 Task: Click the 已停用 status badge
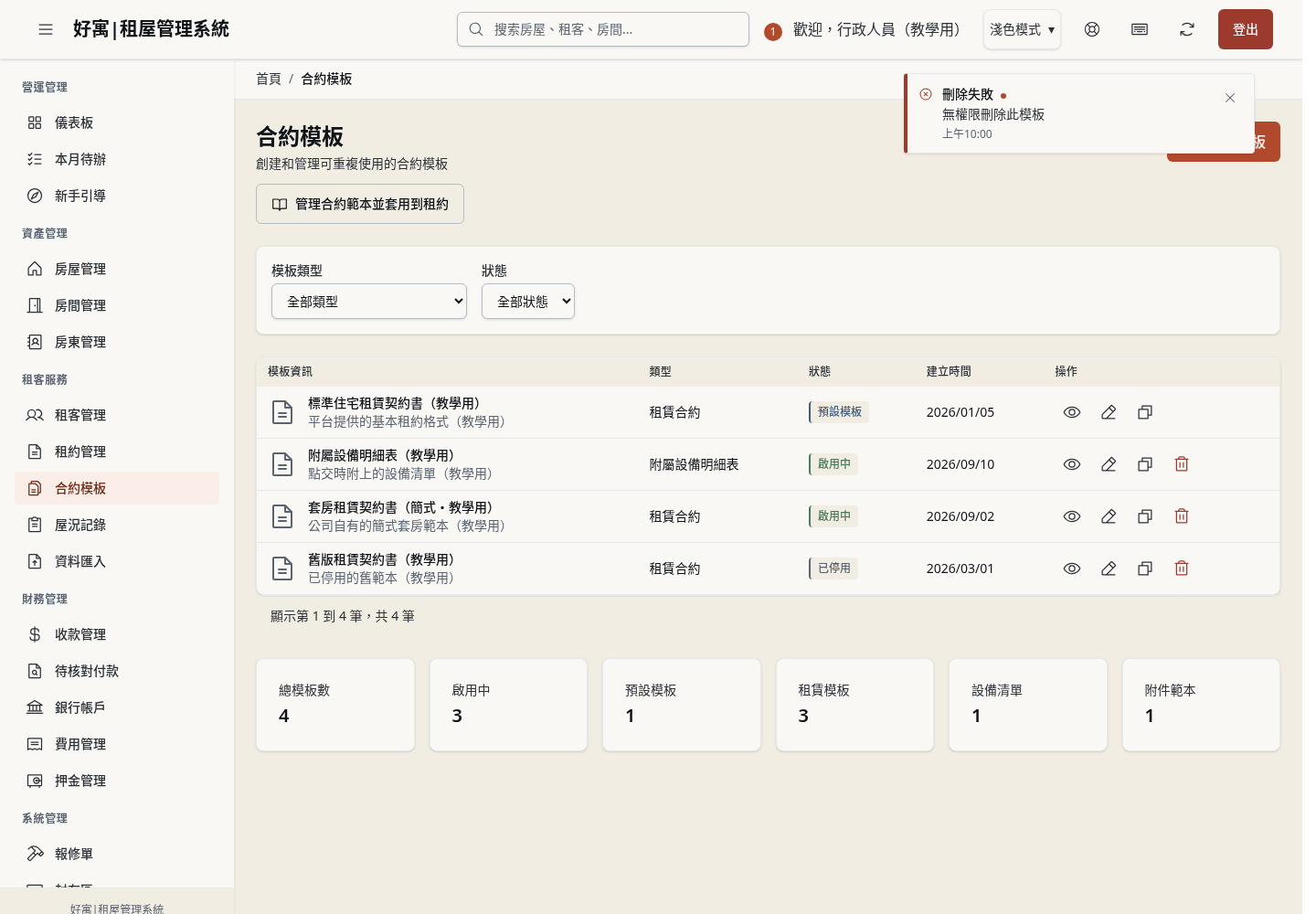pyautogui.click(x=833, y=569)
